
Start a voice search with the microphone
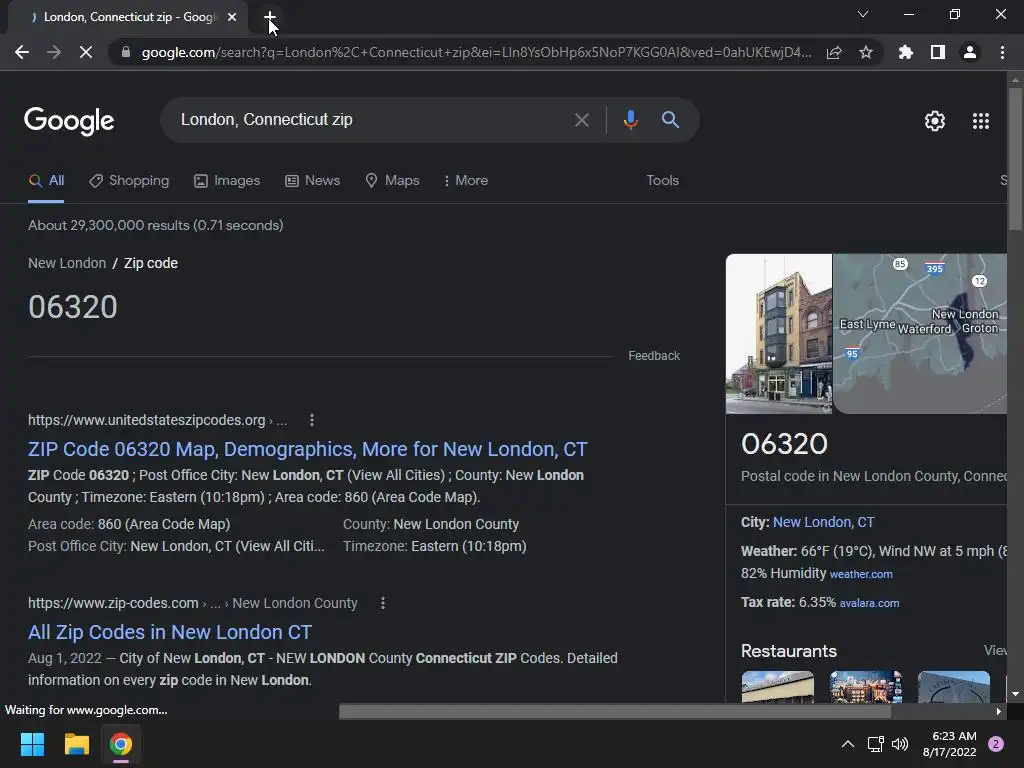pyautogui.click(x=630, y=120)
